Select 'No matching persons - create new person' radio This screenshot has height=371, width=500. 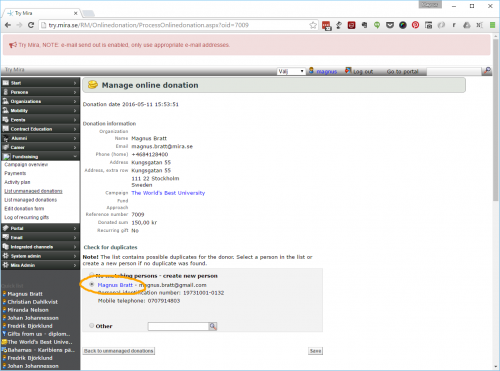pyautogui.click(x=92, y=275)
